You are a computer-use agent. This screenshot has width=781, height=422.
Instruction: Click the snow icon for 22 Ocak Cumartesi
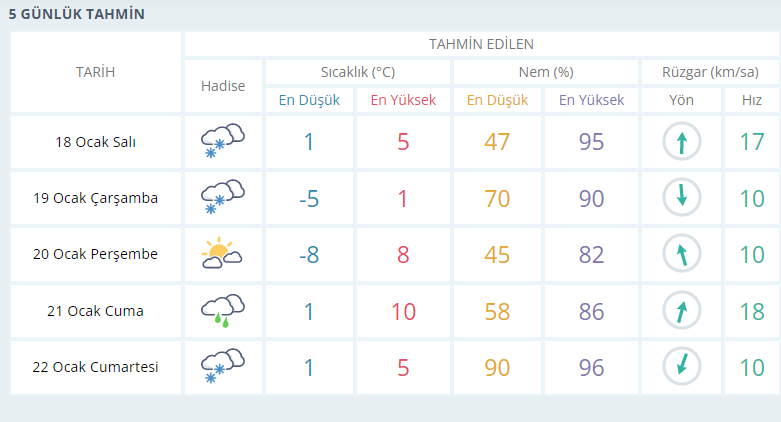click(223, 366)
